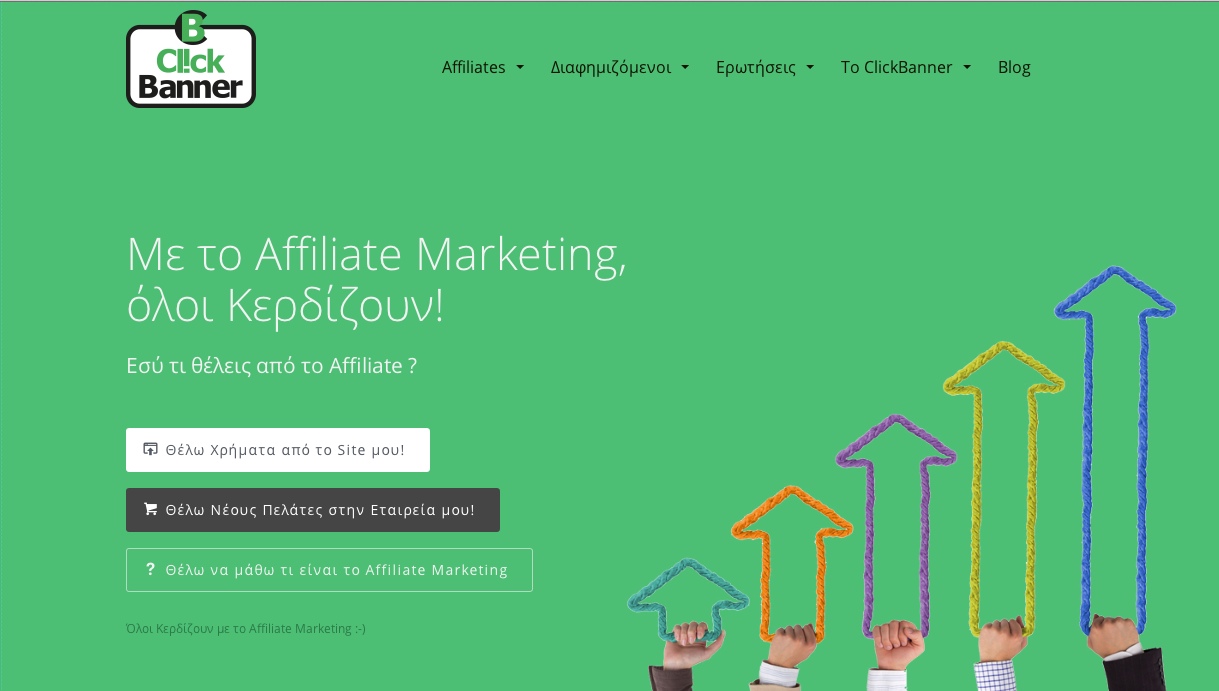Expand the Διαφημιζόμενοι dropdown arrow
This screenshot has height=691, width=1219.
click(x=685, y=68)
